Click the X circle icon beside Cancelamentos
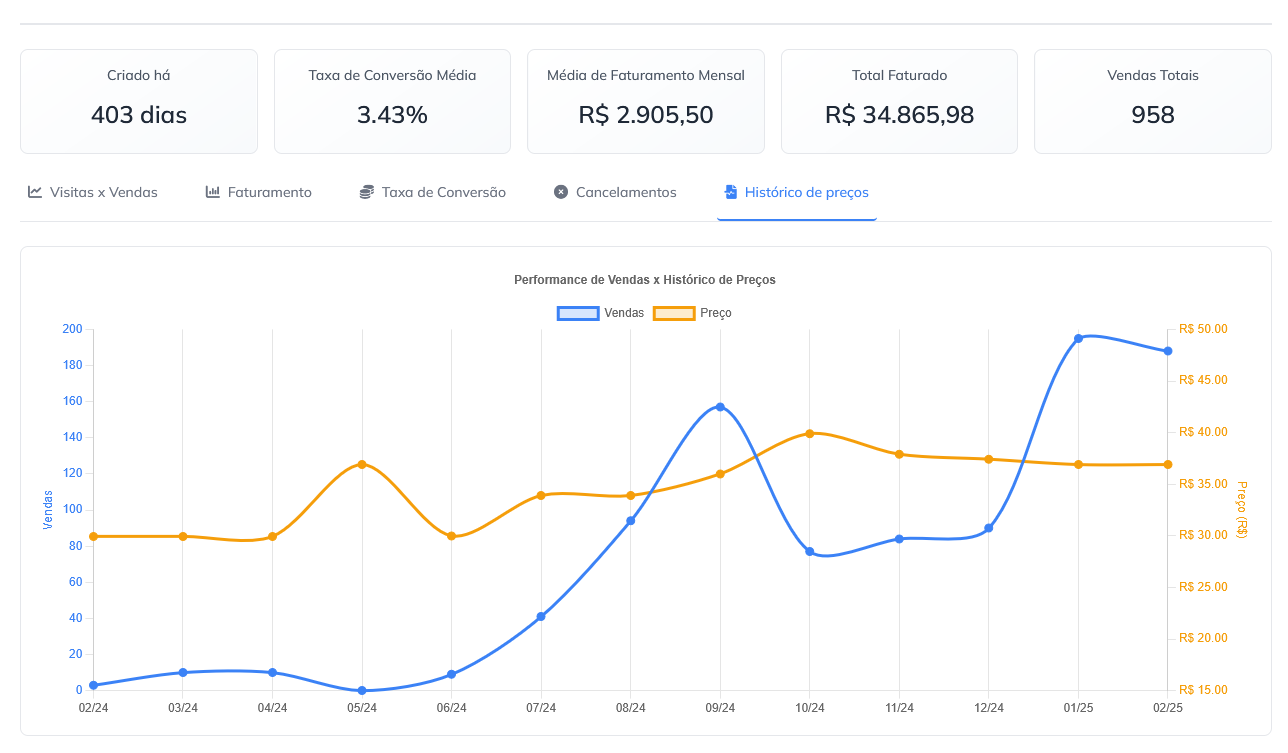 tap(561, 192)
